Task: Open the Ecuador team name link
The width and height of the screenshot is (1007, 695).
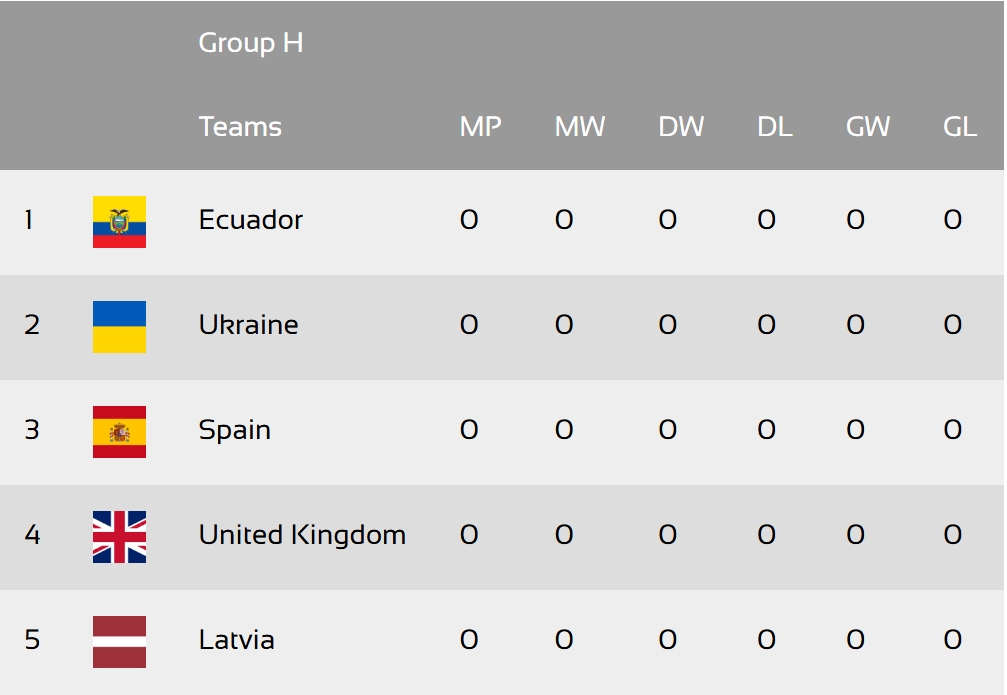Action: tap(250, 220)
